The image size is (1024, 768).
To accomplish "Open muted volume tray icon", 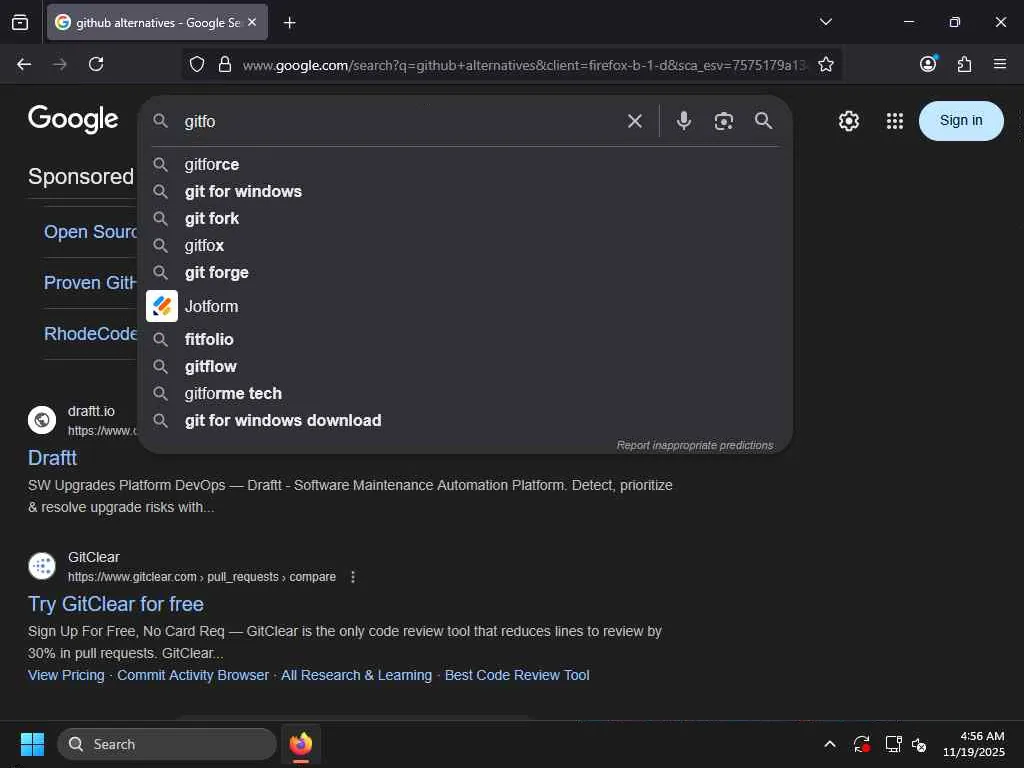I will (x=920, y=744).
